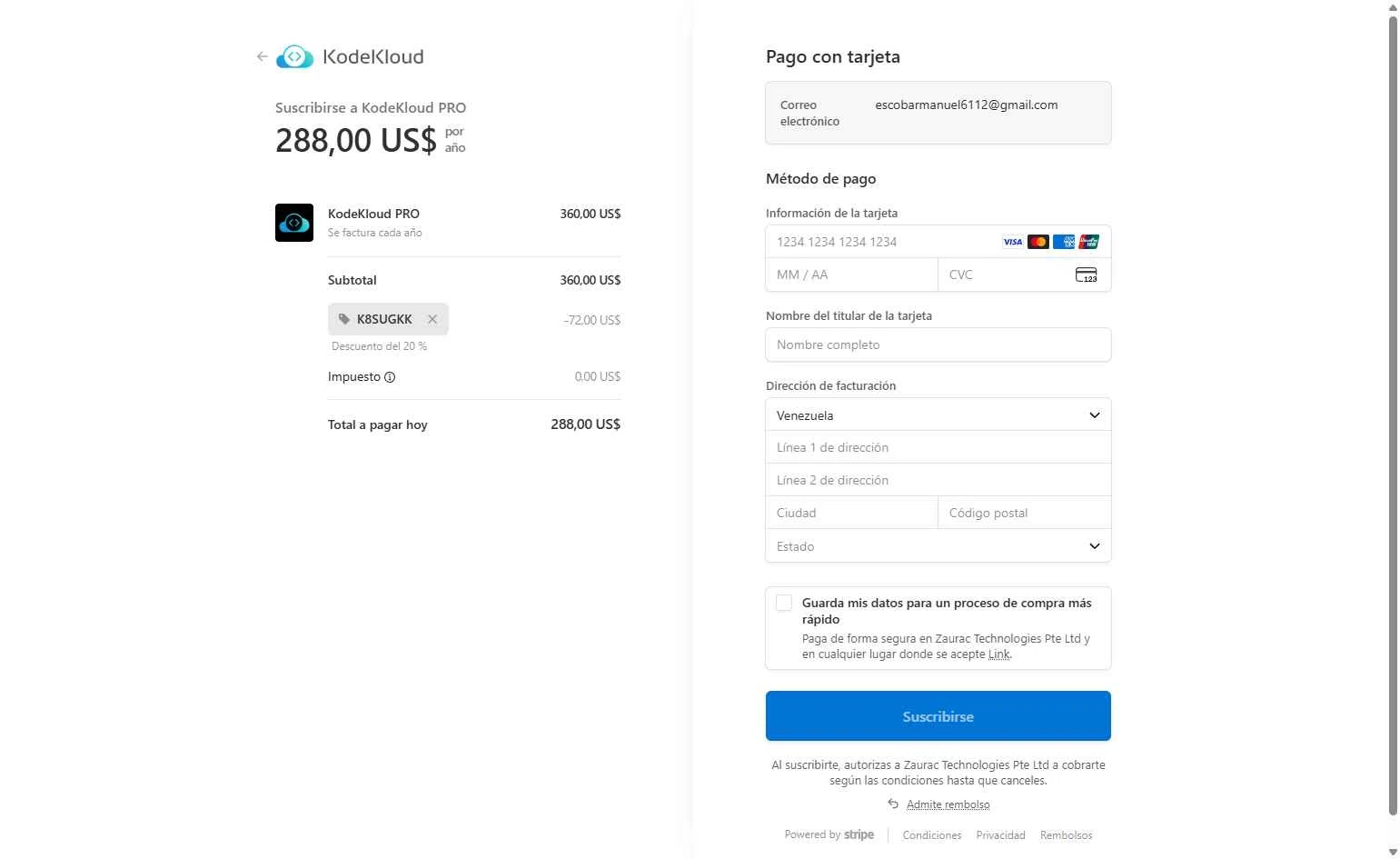
Task: Click the CVC card hint icon
Action: coord(1086,275)
